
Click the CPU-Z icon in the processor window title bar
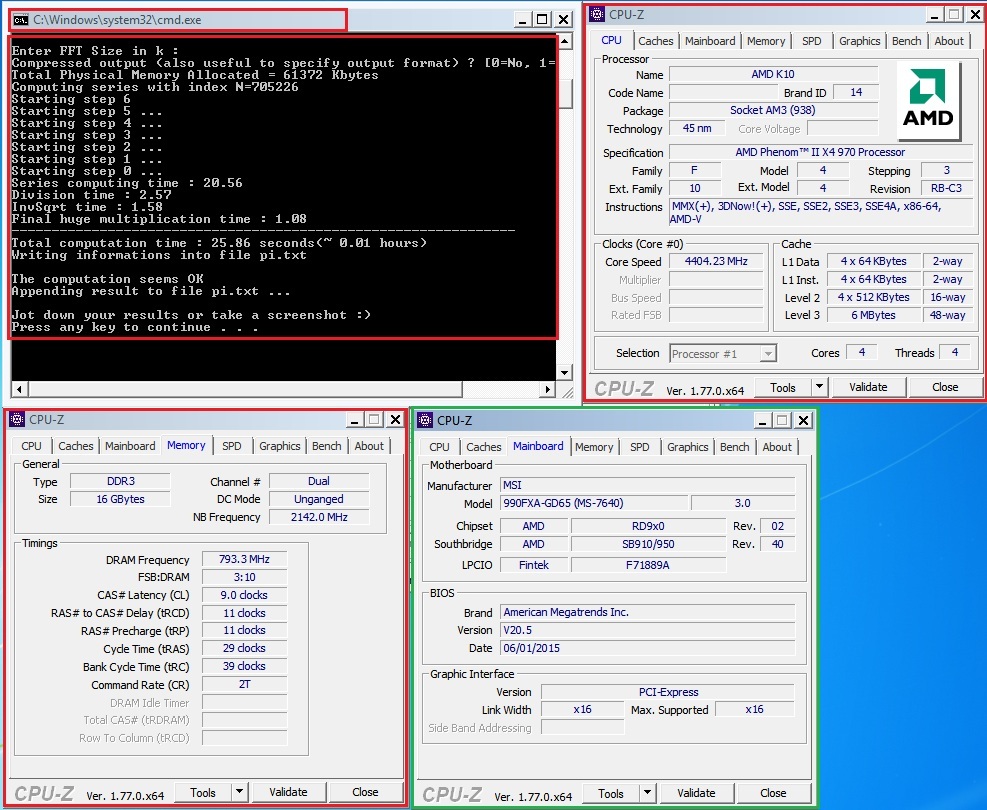(x=597, y=14)
